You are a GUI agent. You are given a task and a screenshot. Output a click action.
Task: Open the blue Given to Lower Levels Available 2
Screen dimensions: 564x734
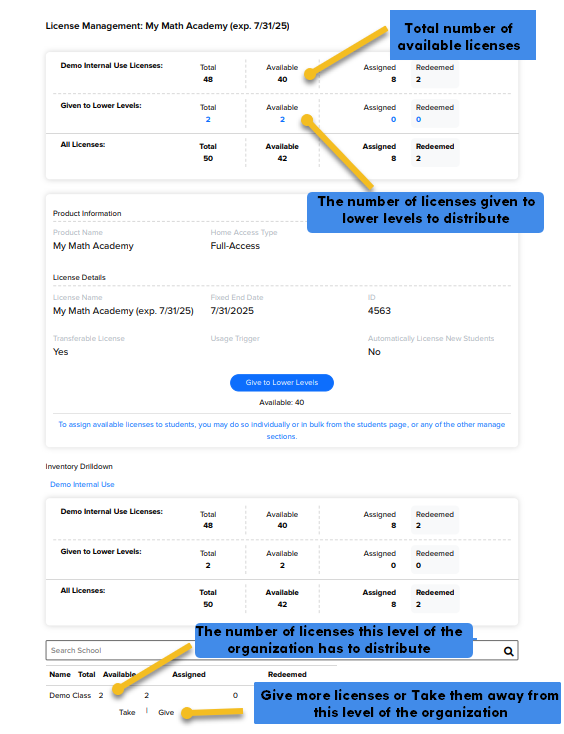point(282,119)
